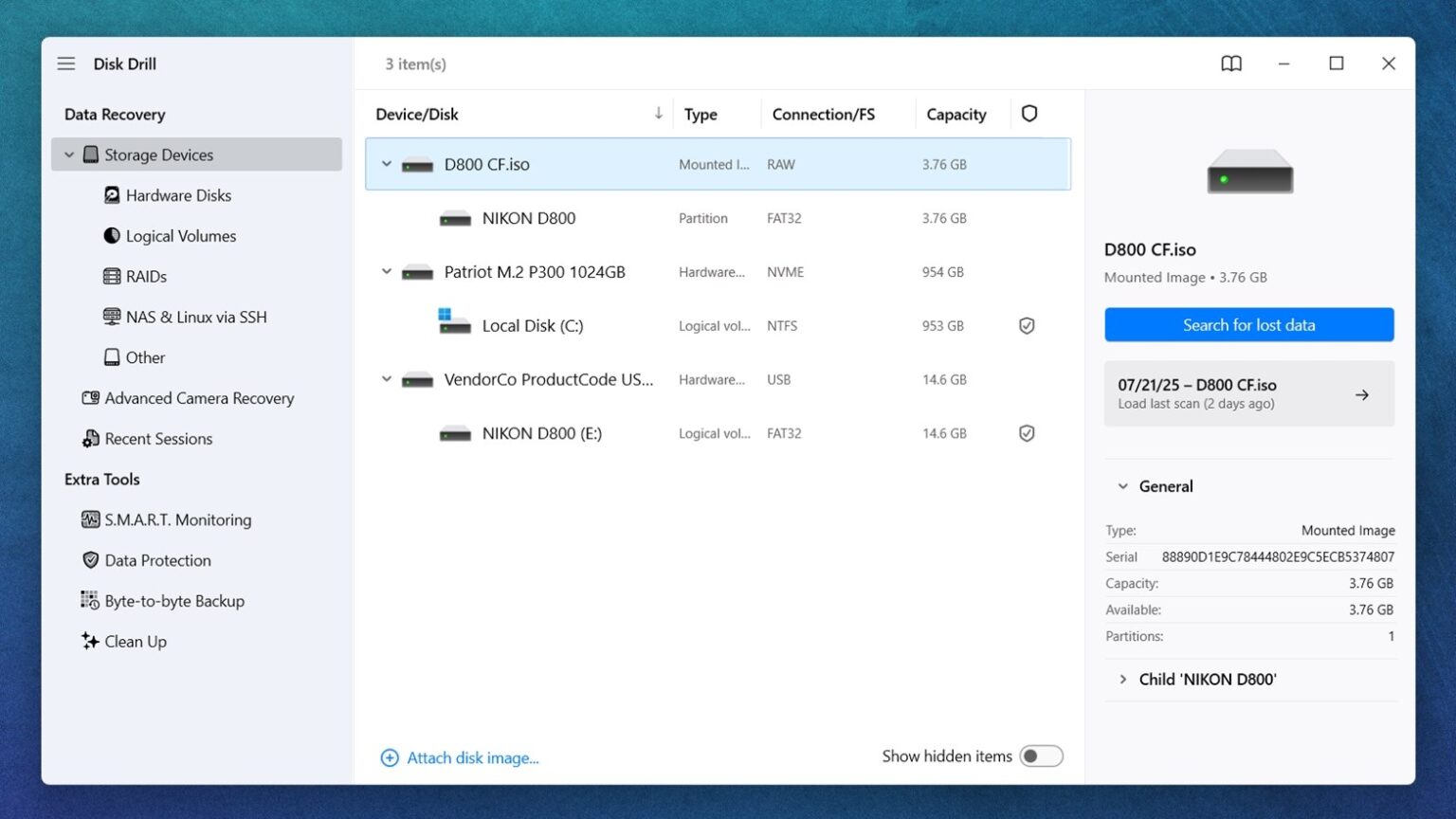
Task: Select Recent Sessions in the sidebar
Action: 158,438
